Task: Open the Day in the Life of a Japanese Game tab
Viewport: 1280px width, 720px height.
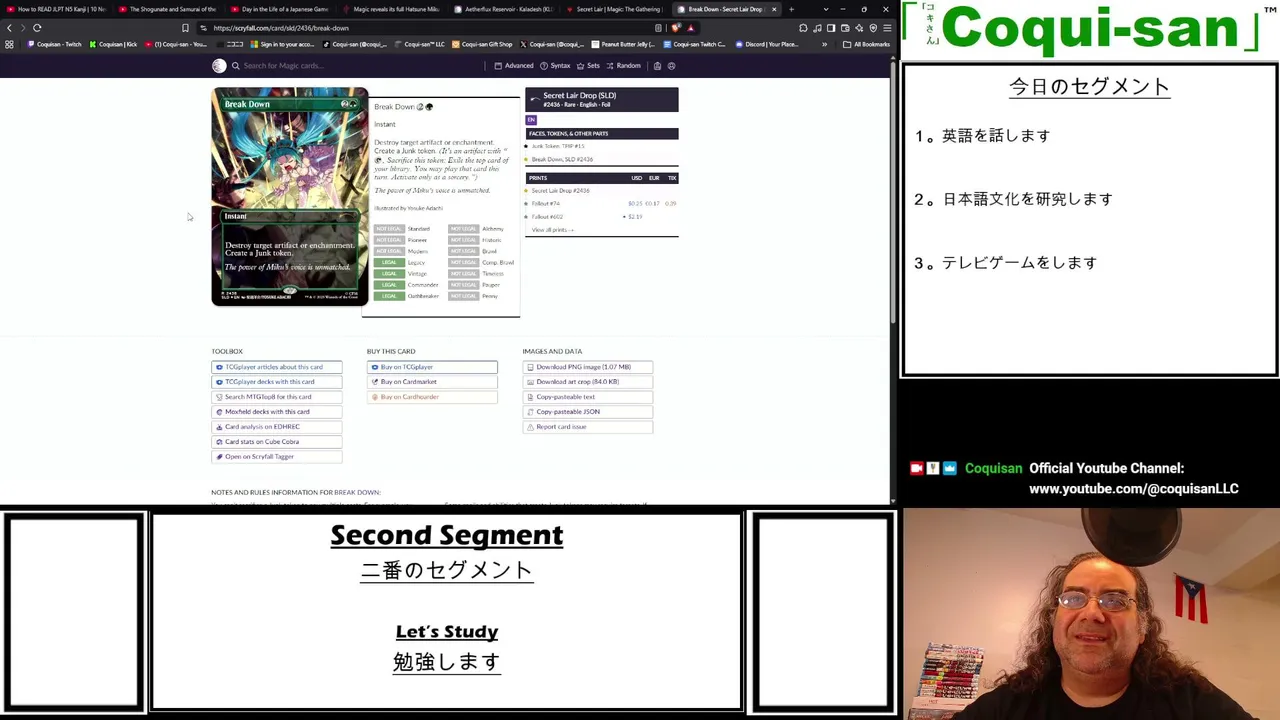Action: (279, 9)
